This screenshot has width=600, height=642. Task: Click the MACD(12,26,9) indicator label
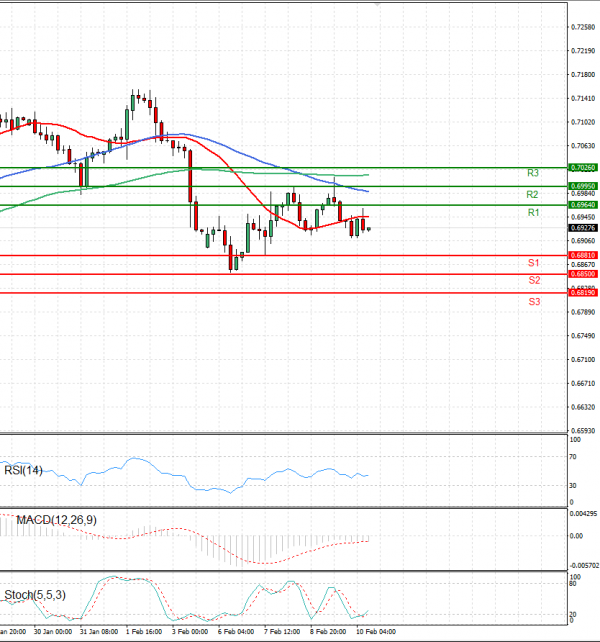pos(57,520)
